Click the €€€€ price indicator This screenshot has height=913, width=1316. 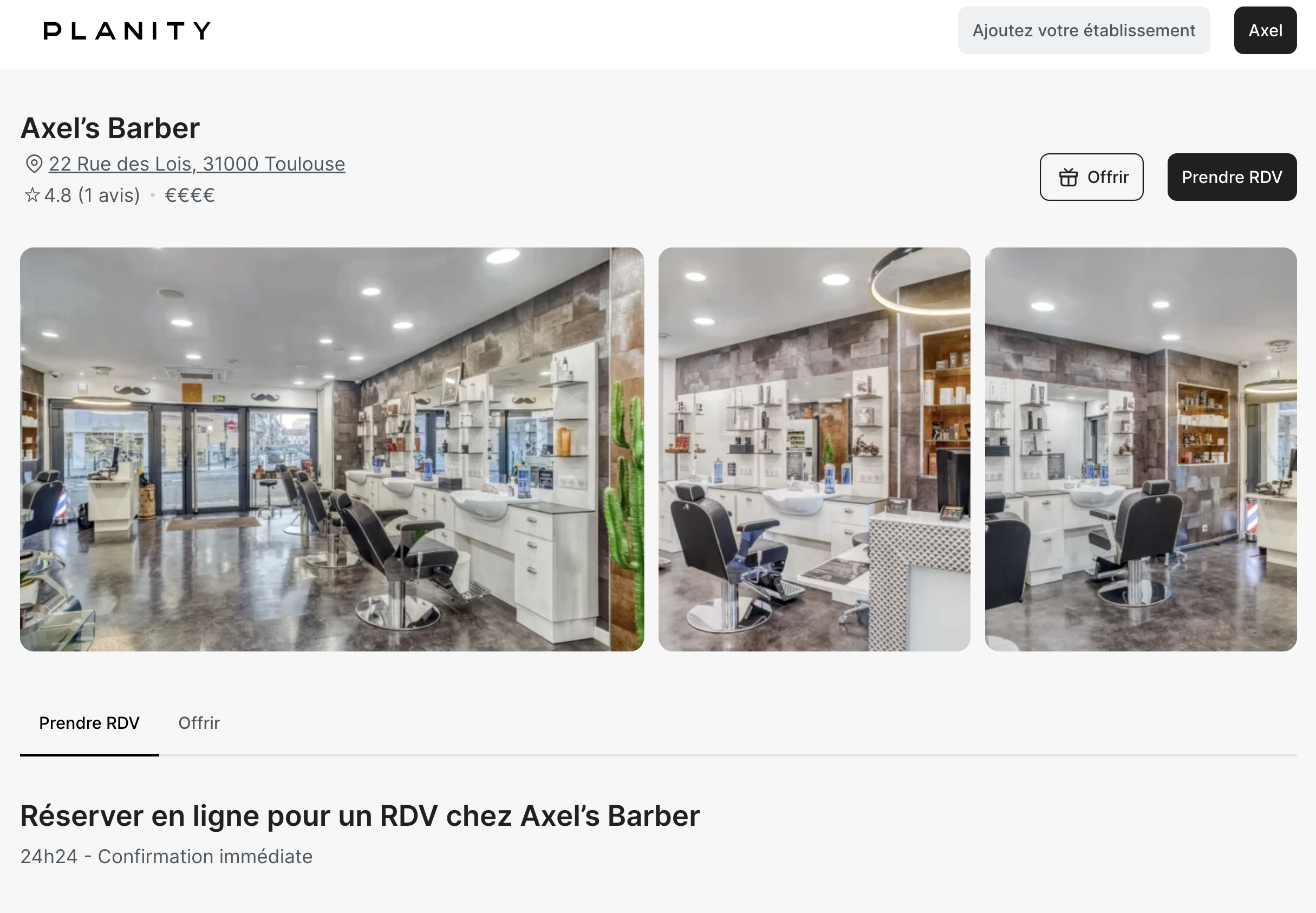pyautogui.click(x=190, y=195)
